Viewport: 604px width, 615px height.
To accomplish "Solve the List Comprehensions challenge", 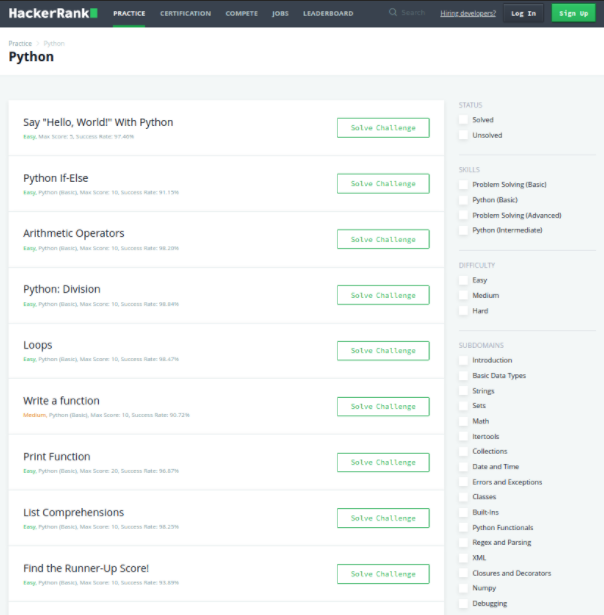I will (383, 518).
